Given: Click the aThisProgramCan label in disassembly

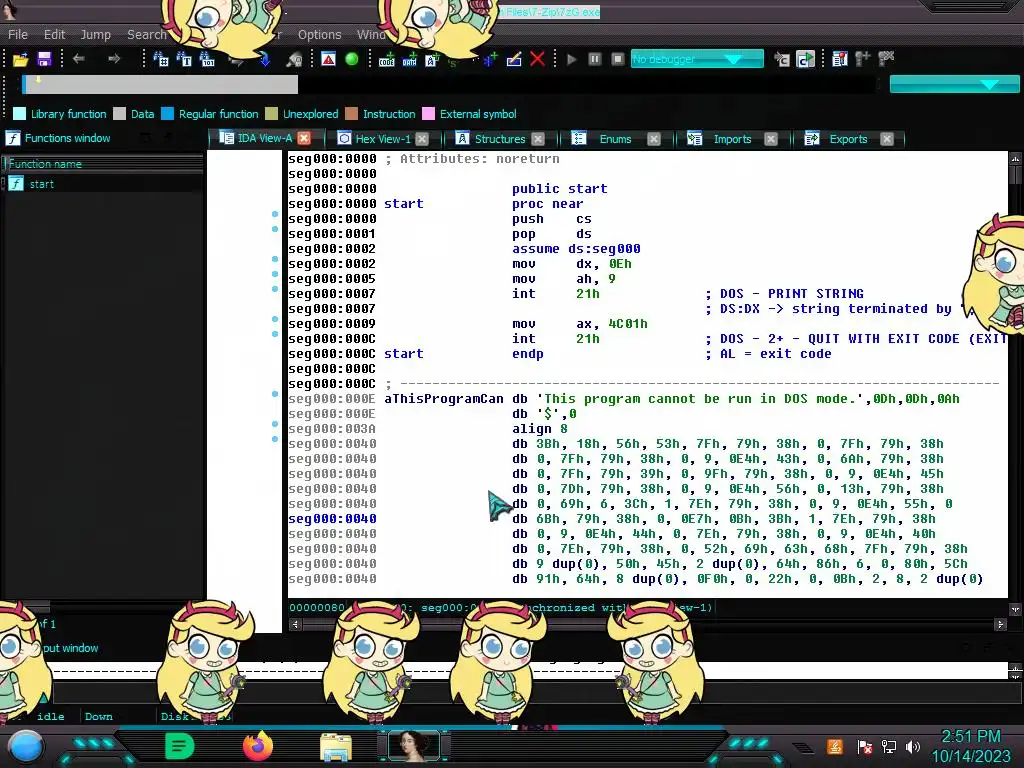Looking at the screenshot, I should click(x=444, y=399).
